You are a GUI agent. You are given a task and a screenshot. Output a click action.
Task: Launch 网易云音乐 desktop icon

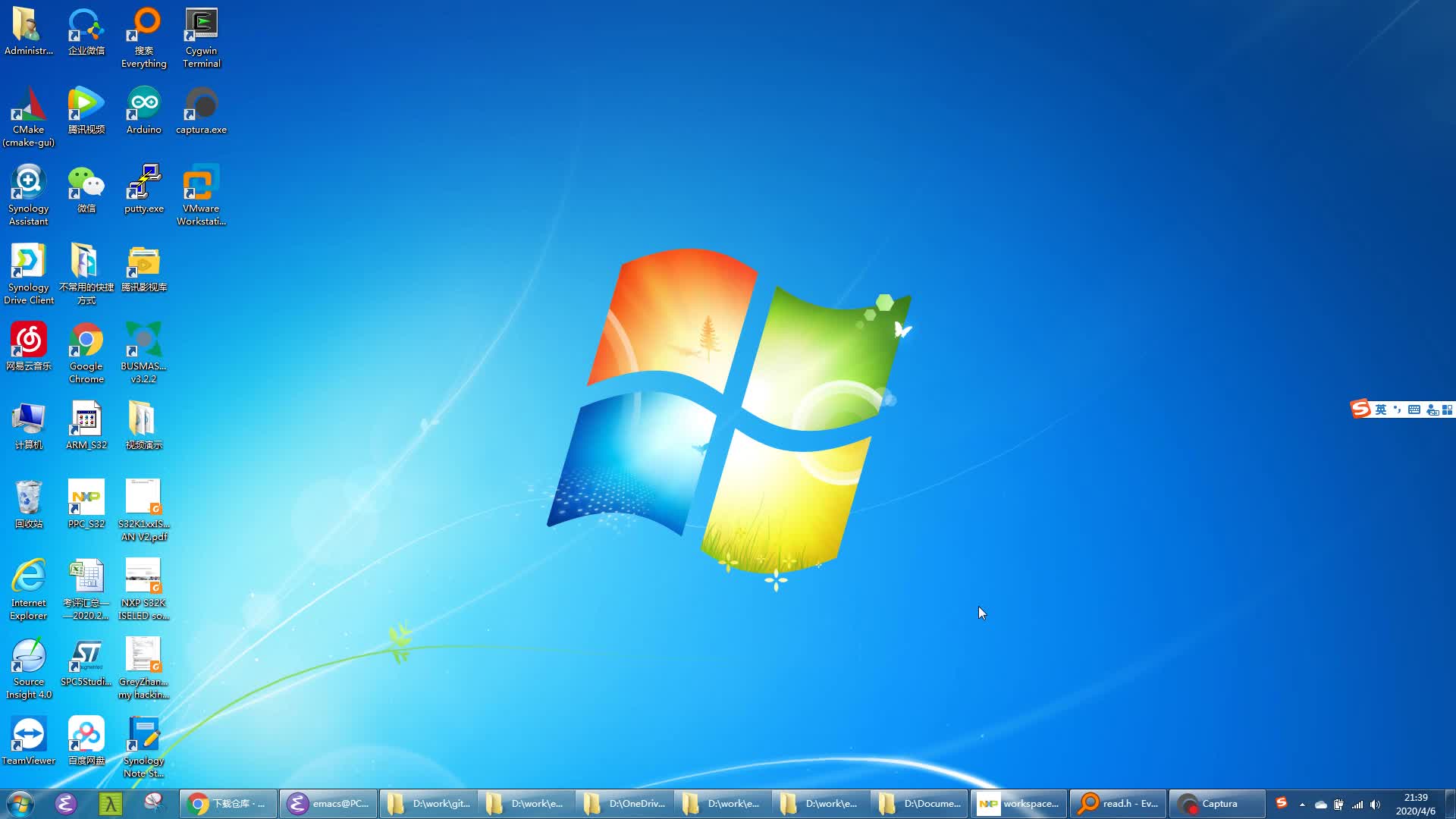(x=29, y=347)
